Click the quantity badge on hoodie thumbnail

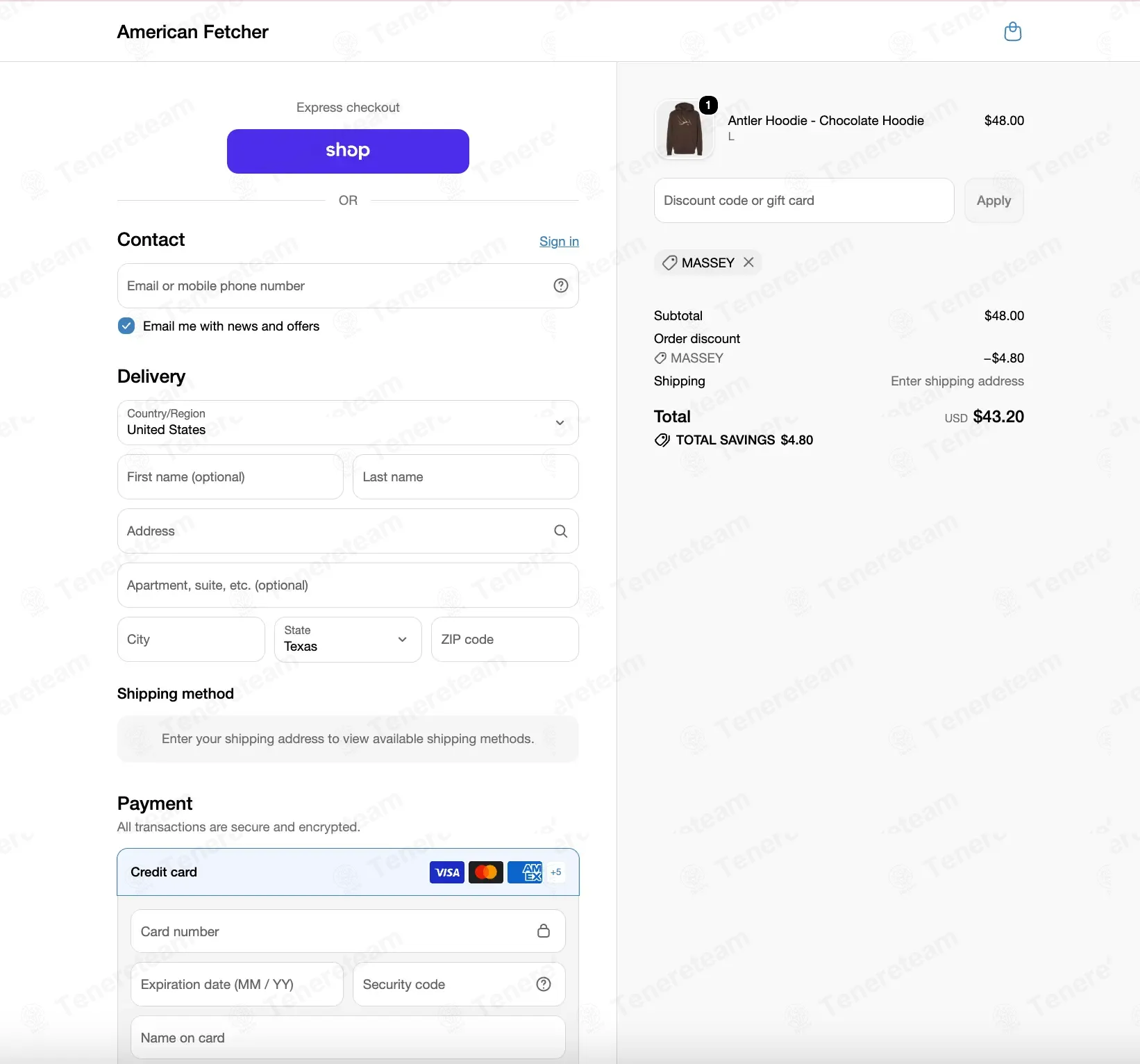pyautogui.click(x=708, y=105)
